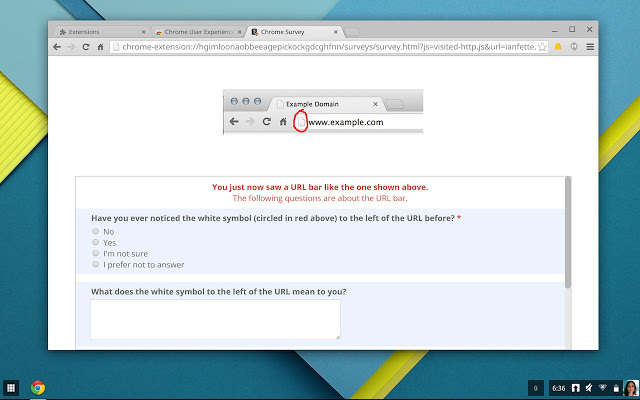Image resolution: width=640 pixels, height=400 pixels.
Task: Maximize the Chrome window
Action: 572,29
